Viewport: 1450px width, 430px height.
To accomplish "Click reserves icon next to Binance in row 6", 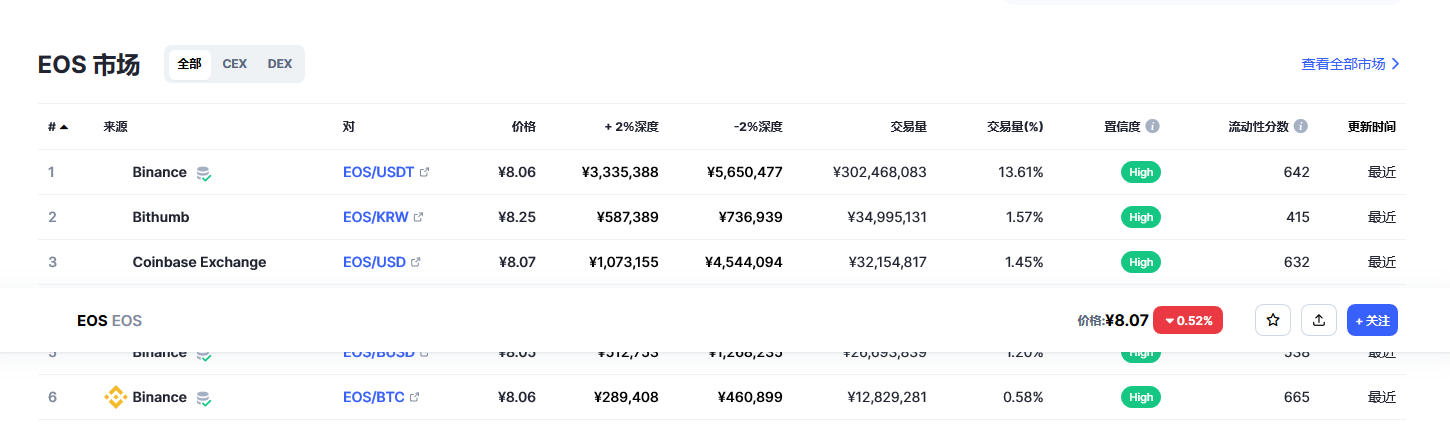I will click(204, 398).
